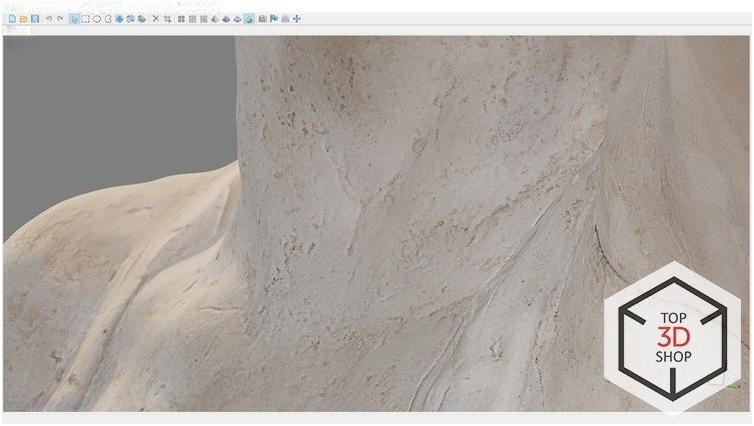This screenshot has height=426, width=754.
Task: Click the Undo arrow
Action: 49,19
